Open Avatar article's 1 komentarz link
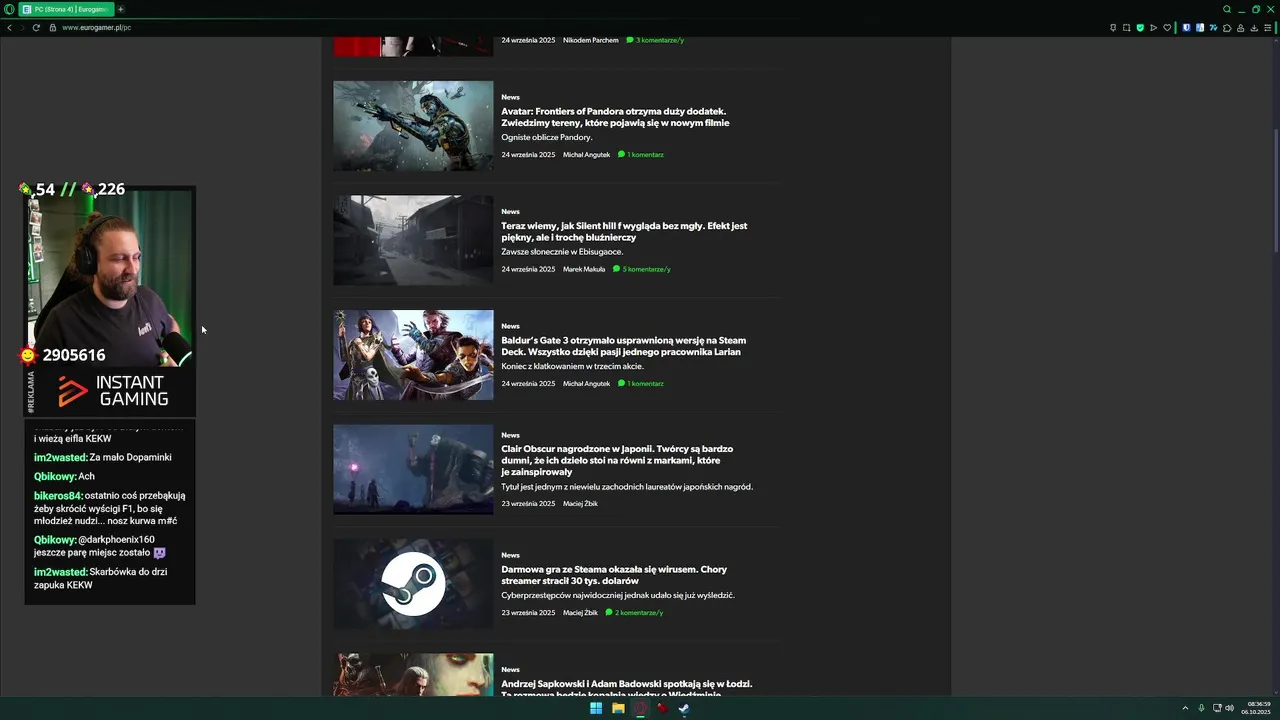The height and width of the screenshot is (720, 1280). pyautogui.click(x=641, y=155)
